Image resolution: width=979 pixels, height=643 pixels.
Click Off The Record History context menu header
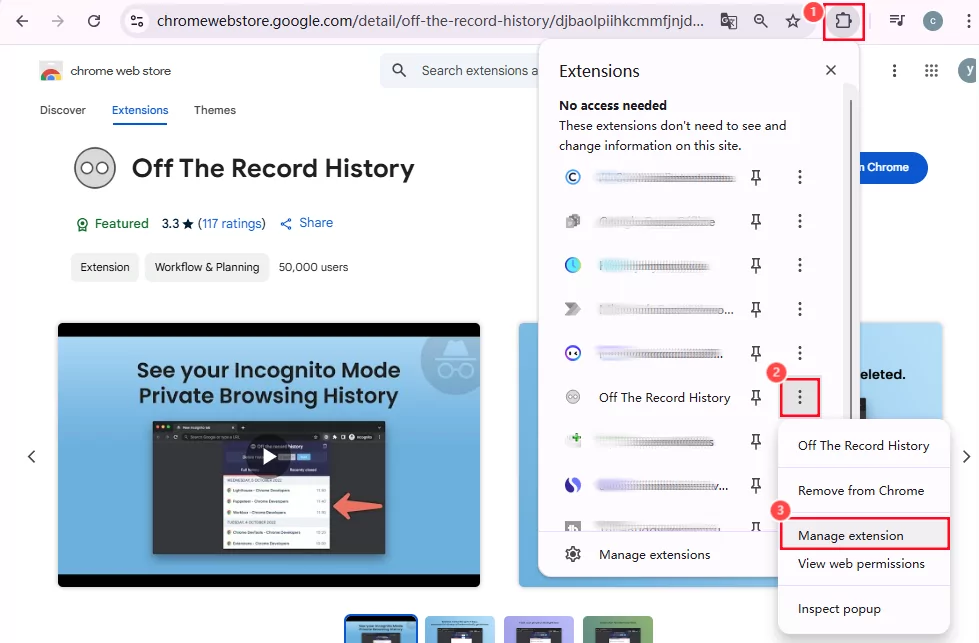864,446
